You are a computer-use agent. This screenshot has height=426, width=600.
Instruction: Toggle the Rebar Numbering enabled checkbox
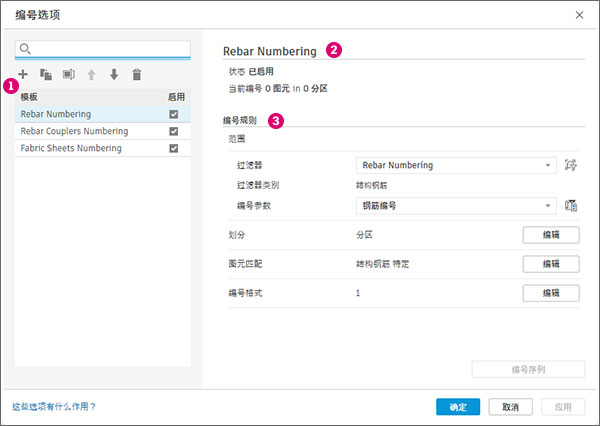click(174, 115)
